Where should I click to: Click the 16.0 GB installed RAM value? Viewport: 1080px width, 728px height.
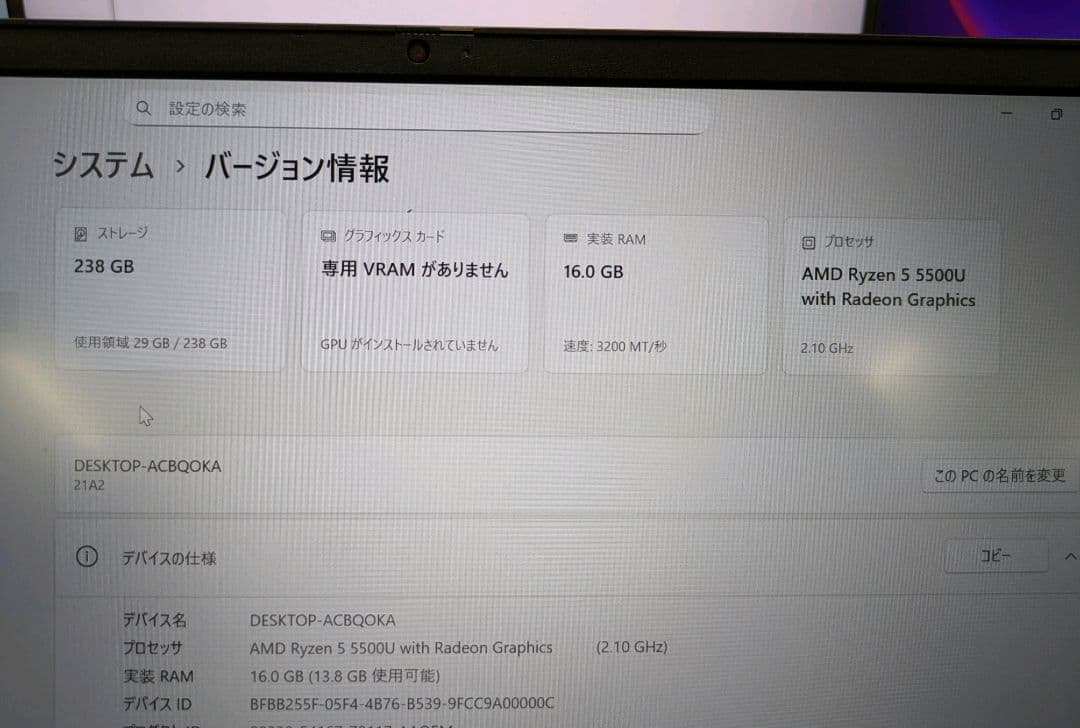coord(592,272)
